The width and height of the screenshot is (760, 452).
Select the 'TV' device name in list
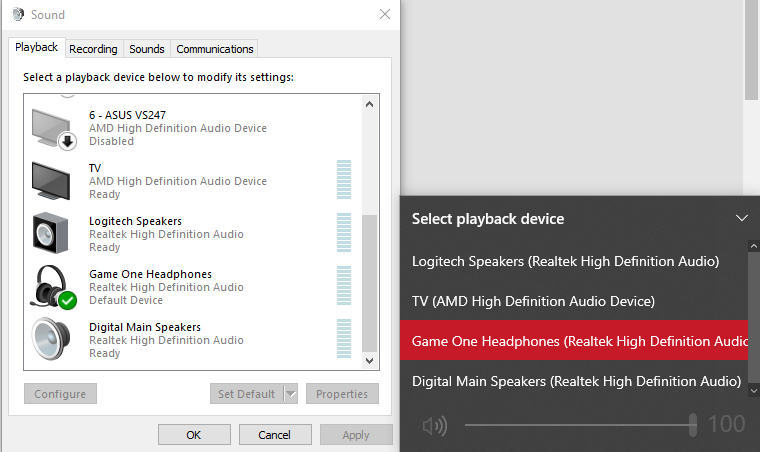(x=95, y=168)
